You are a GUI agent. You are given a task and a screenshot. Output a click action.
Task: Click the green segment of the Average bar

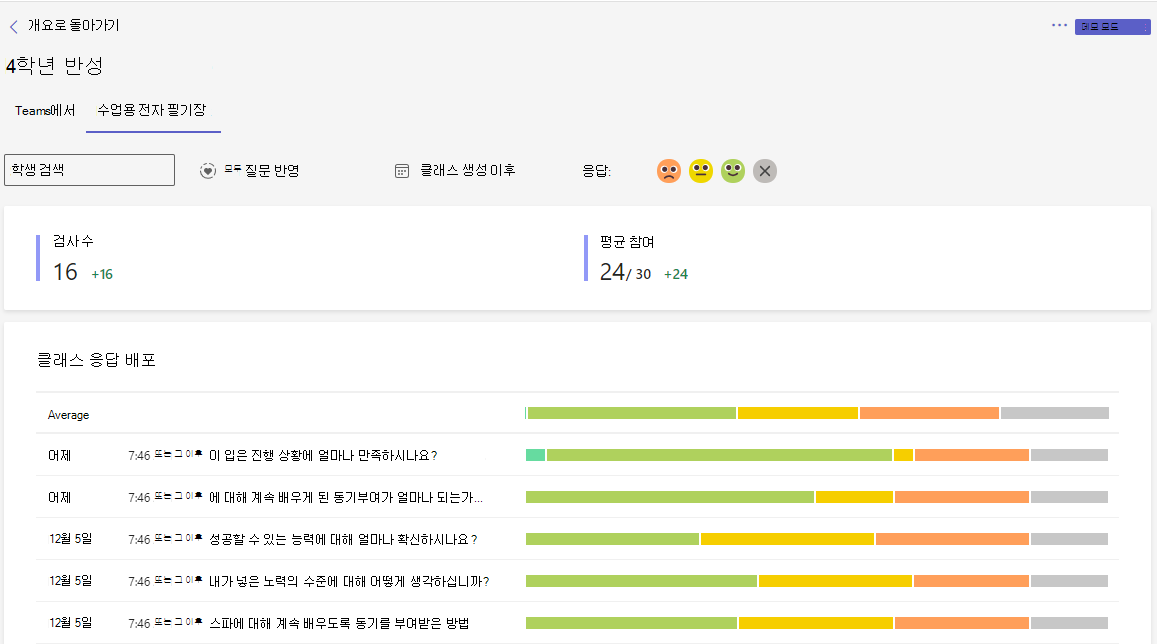pyautogui.click(x=632, y=413)
